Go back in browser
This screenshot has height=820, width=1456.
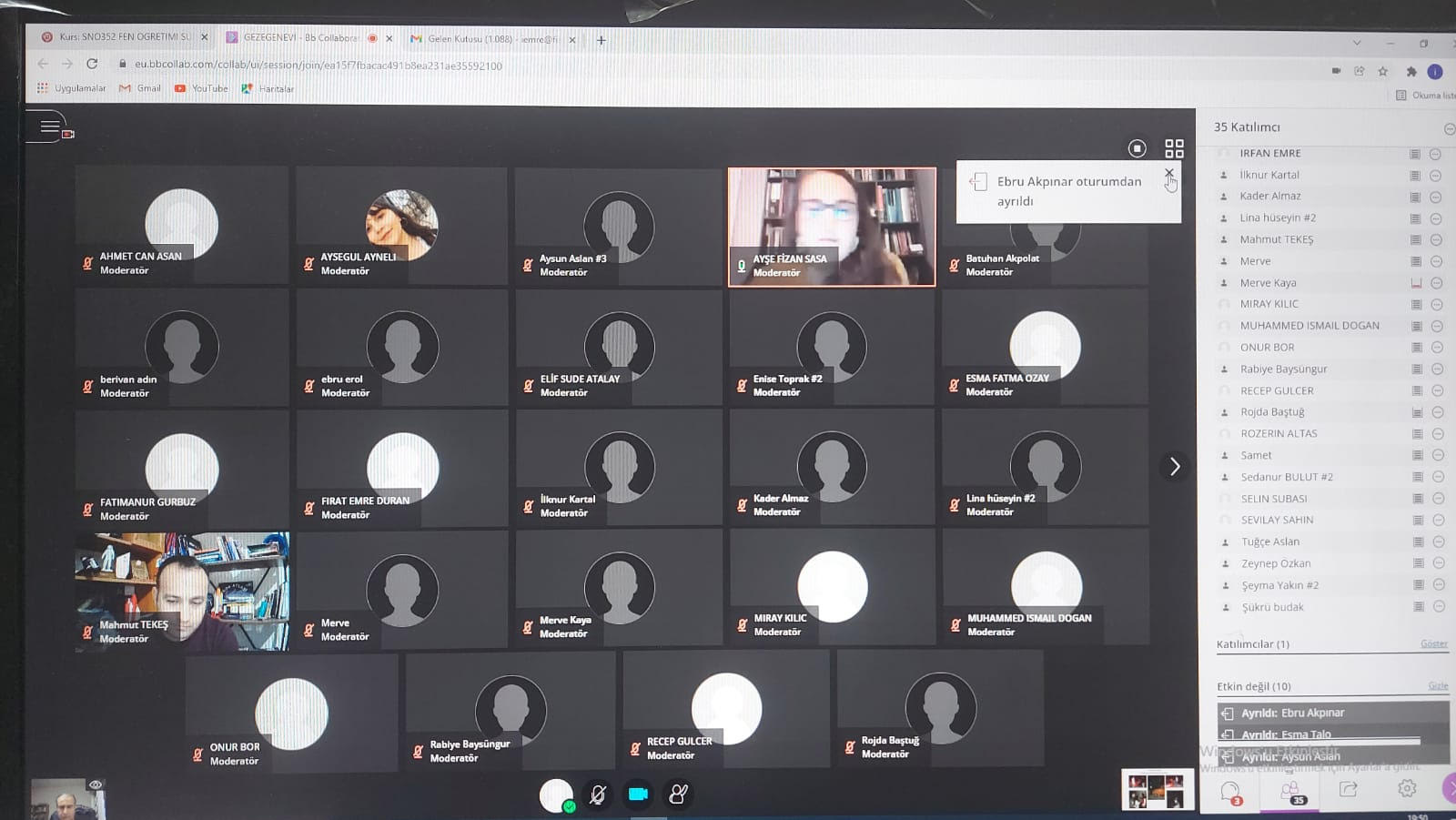[x=43, y=64]
